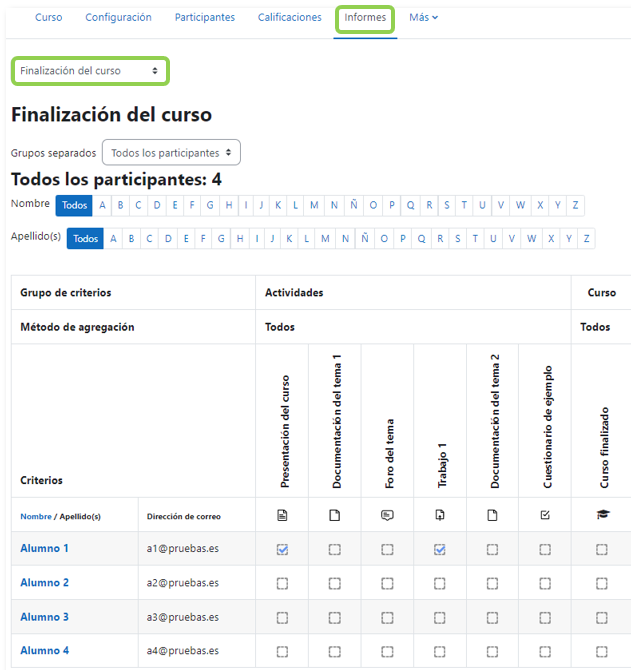Toggle Alumno 1 Presentación del curso checkbox
This screenshot has width=631, height=670.
[282, 549]
